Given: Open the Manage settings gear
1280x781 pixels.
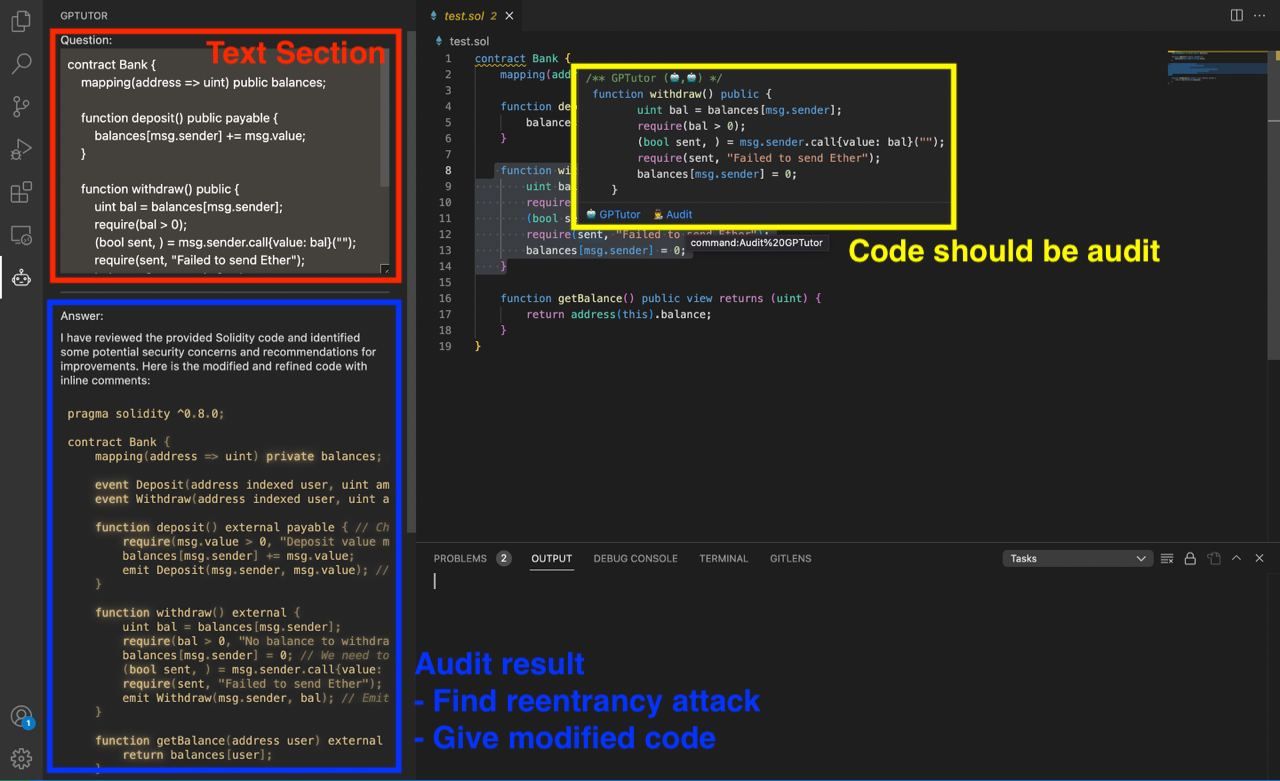Looking at the screenshot, I should 21,759.
